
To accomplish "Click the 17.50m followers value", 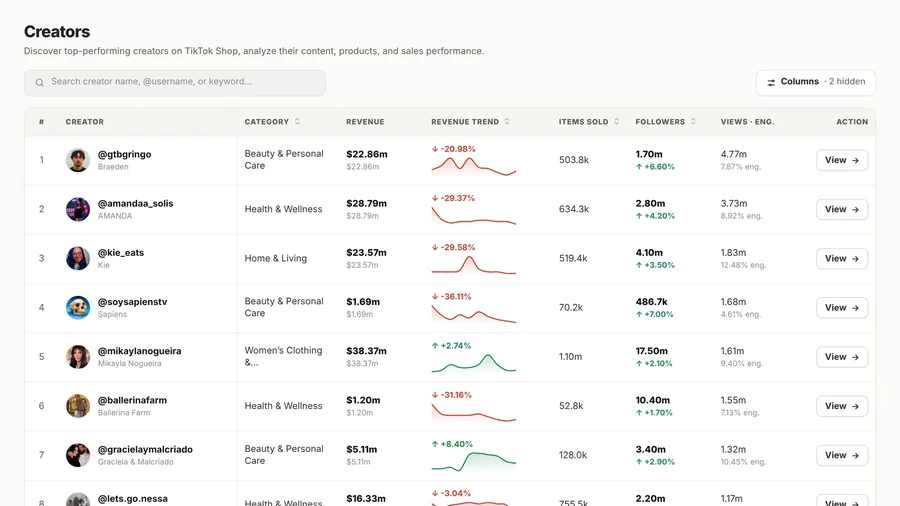I will click(x=651, y=351).
